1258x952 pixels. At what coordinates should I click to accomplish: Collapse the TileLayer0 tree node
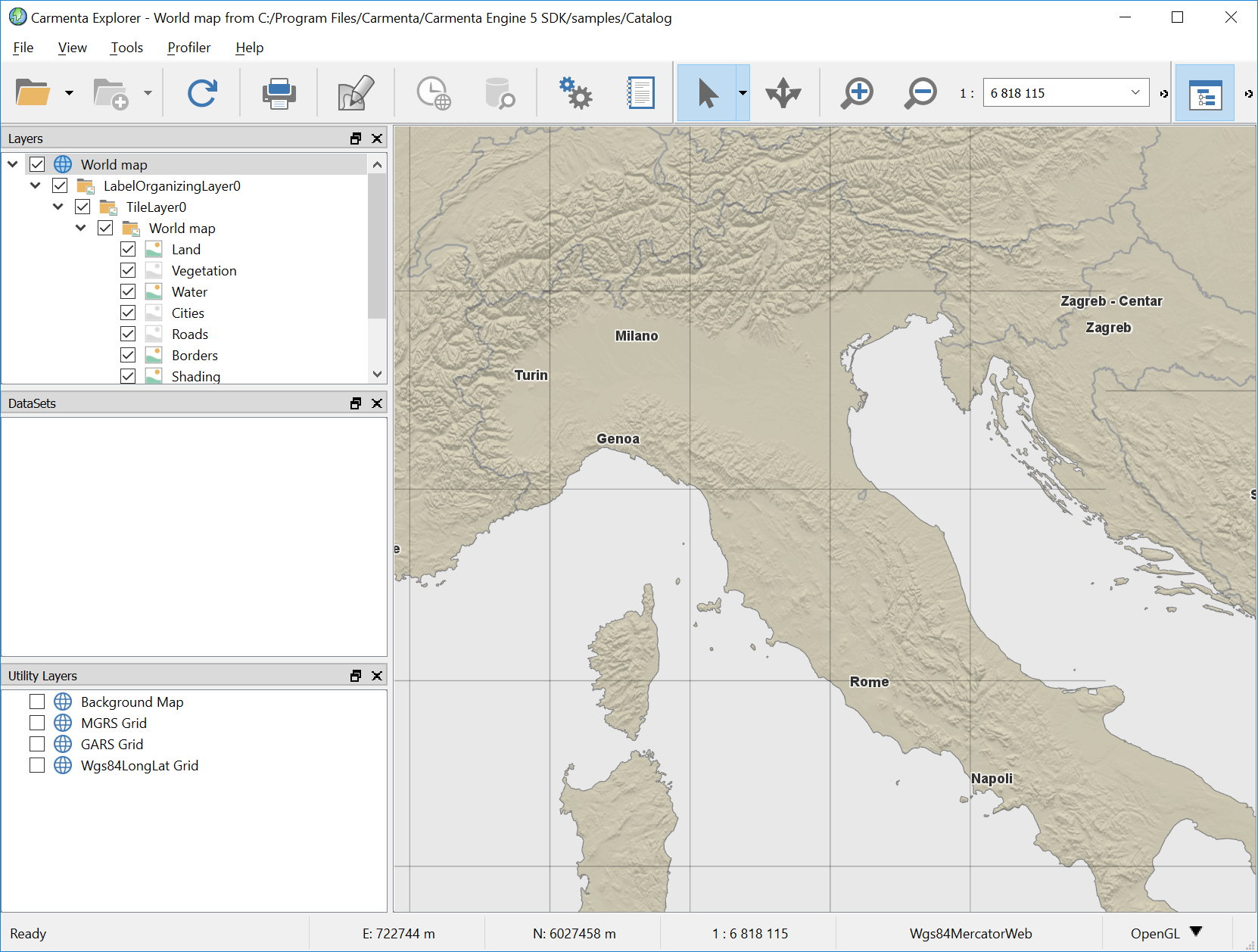(x=58, y=207)
